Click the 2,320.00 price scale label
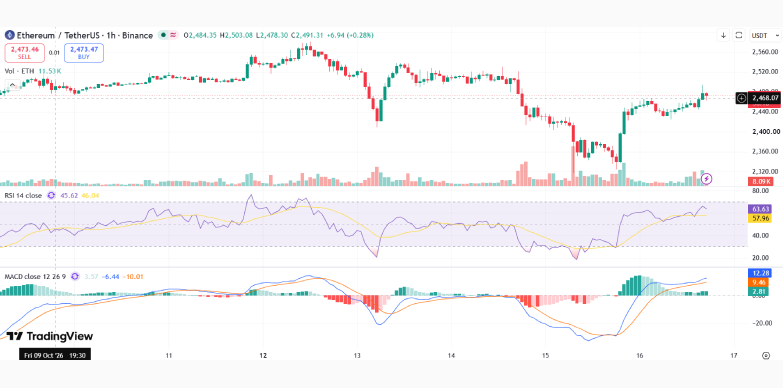This screenshot has height=388, width=783. tap(766, 171)
